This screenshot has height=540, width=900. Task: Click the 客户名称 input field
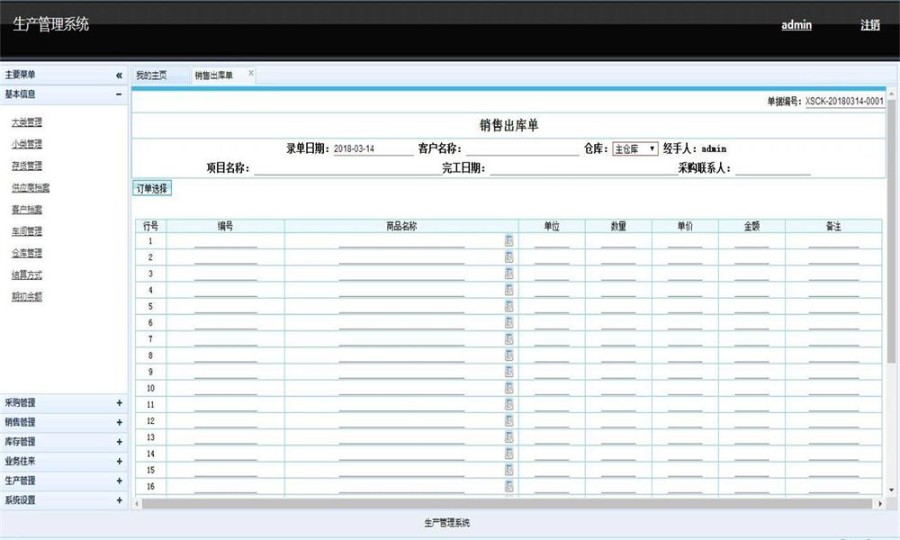click(x=522, y=149)
